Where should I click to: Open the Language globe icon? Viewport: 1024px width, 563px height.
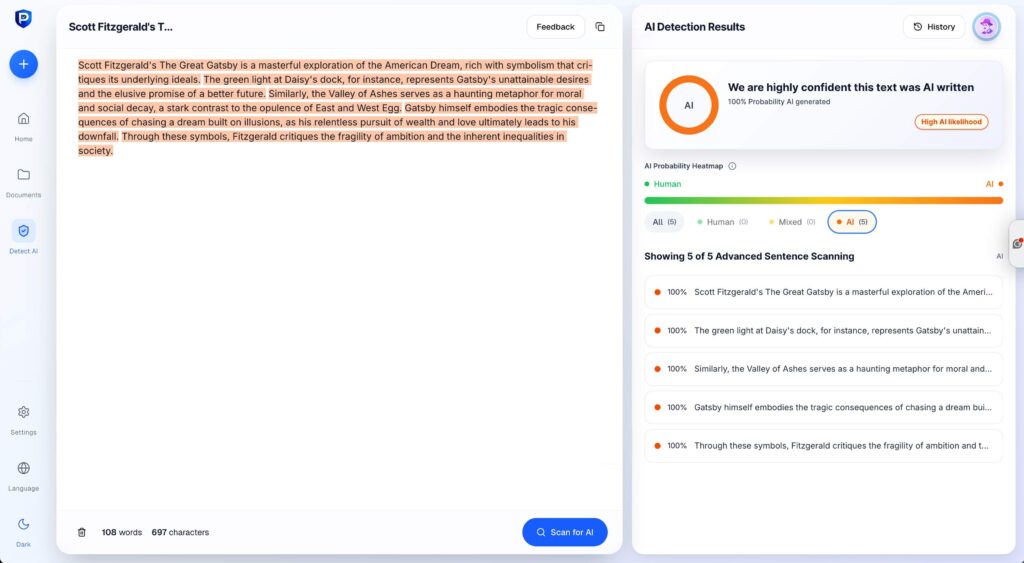[24, 468]
